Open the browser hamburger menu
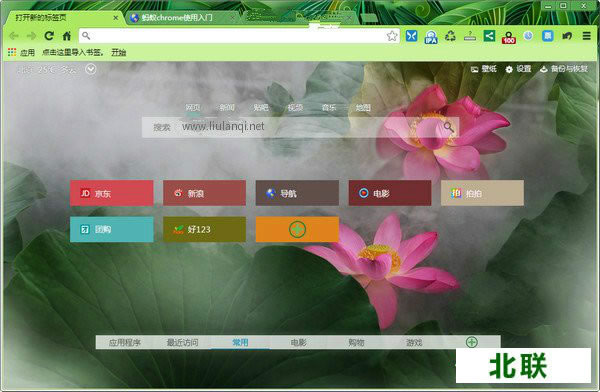600x392 pixels. (x=587, y=36)
